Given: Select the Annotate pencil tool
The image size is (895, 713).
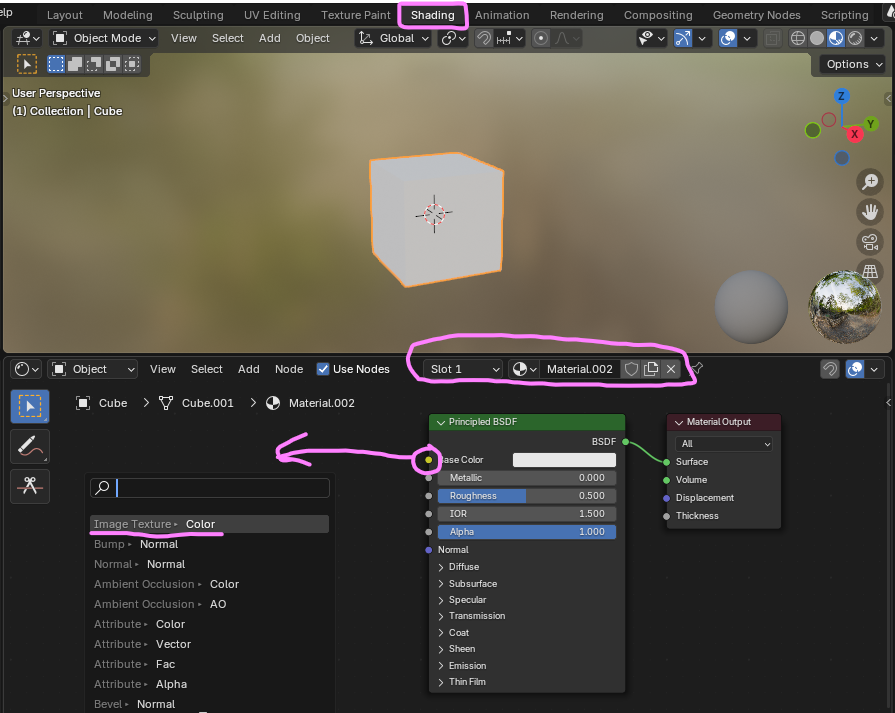Looking at the screenshot, I should tap(29, 446).
